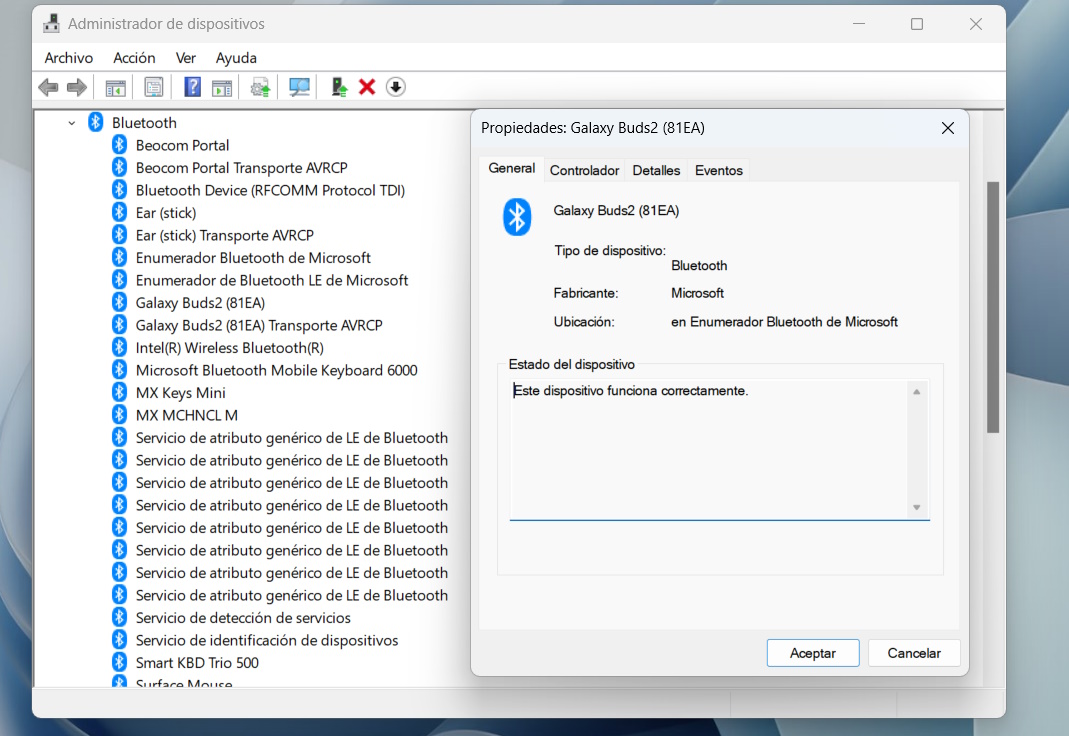Scan for hardware changes via monitor magnifier icon
Screen dimensions: 1069x736
pos(299,87)
